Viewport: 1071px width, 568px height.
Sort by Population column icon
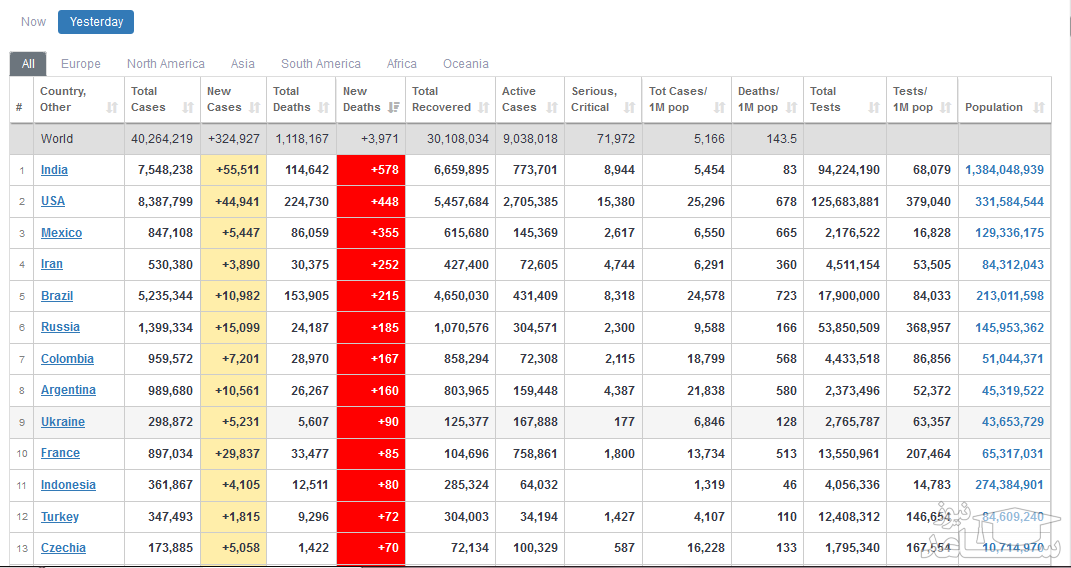point(1039,108)
